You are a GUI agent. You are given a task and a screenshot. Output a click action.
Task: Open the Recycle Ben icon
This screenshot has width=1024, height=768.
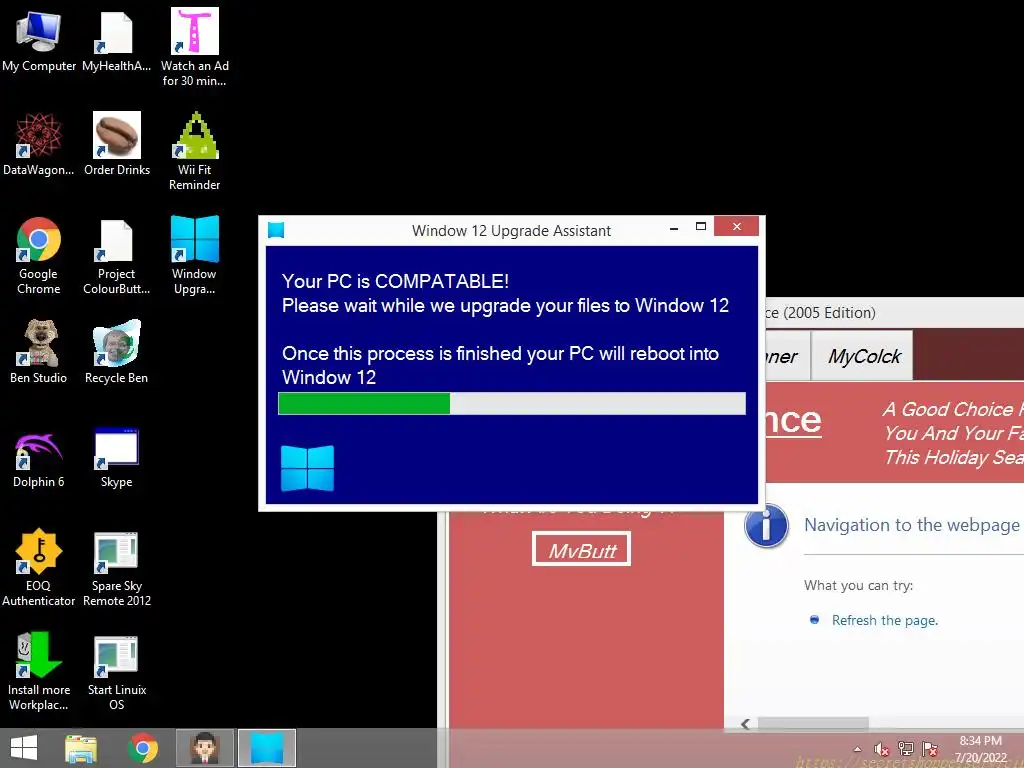pyautogui.click(x=116, y=353)
